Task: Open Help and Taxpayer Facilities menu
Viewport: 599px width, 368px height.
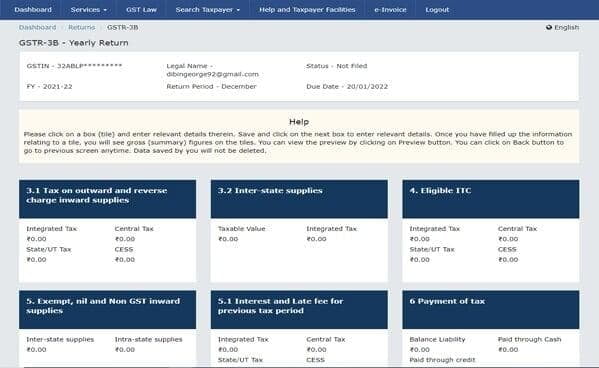Action: point(307,10)
